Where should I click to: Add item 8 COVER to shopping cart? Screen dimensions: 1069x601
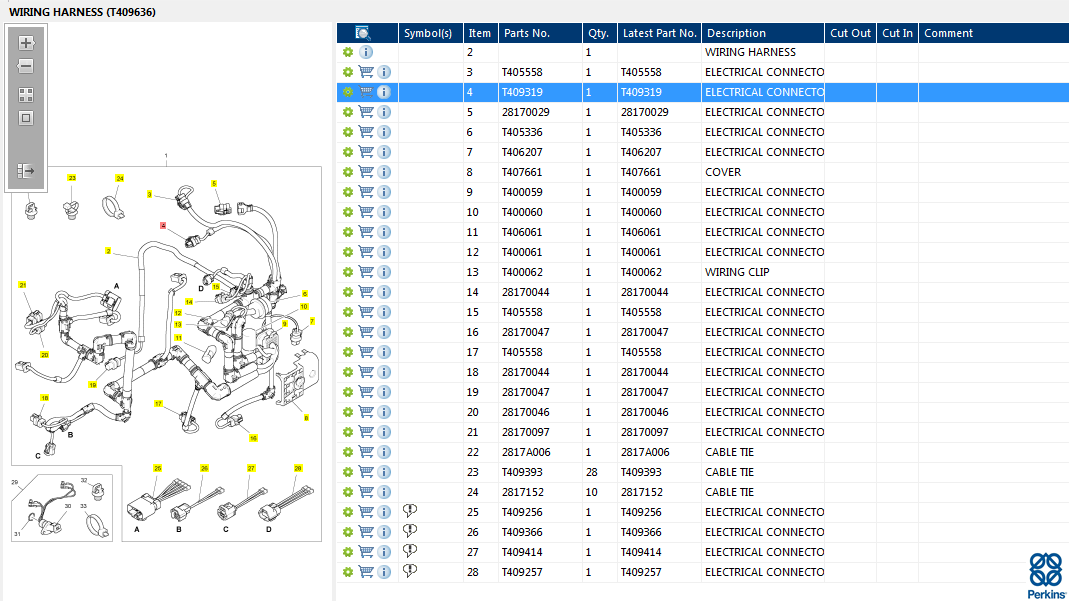366,172
